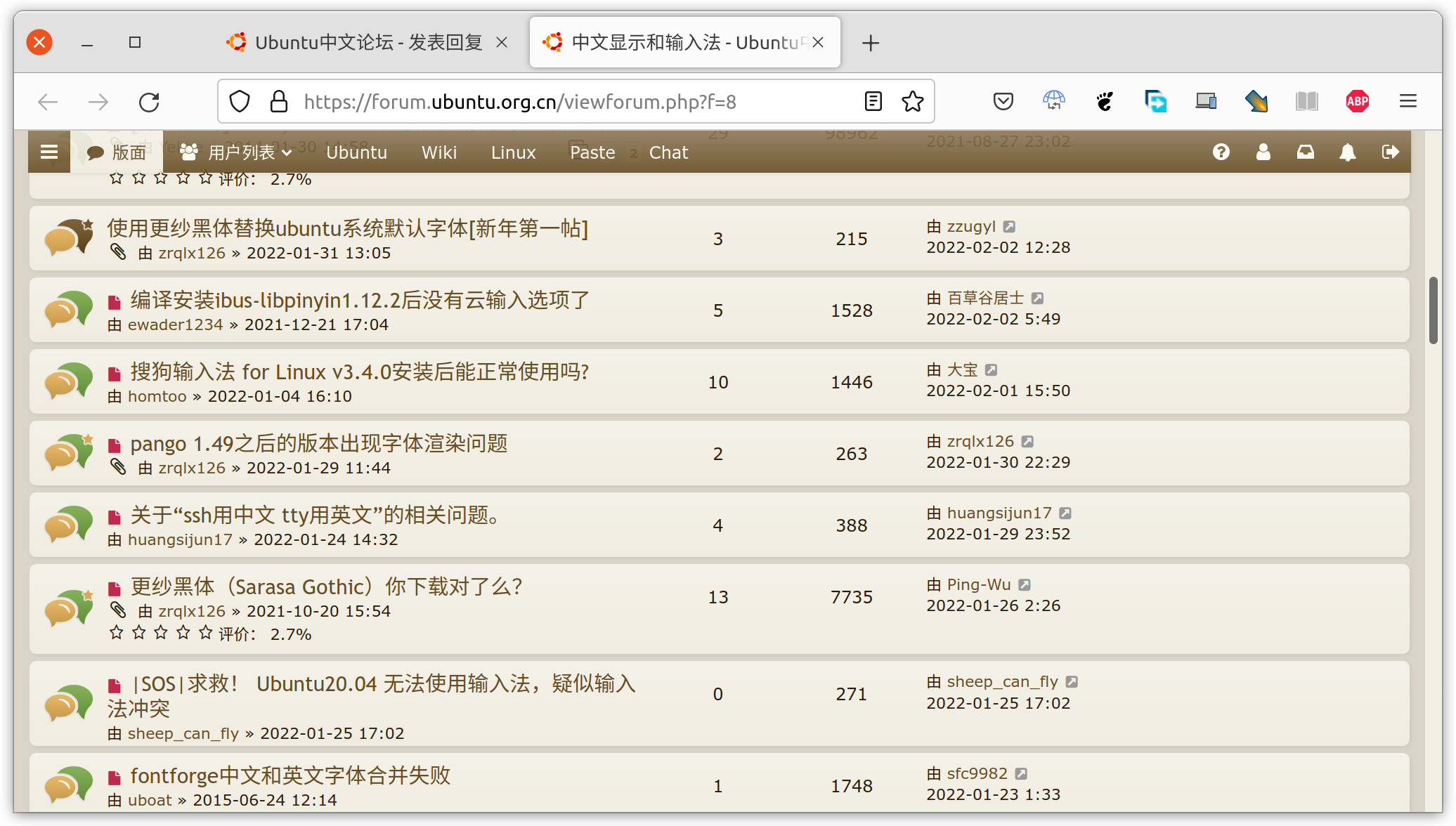Open topic pango 1.49之后的版本出现字体渲染问题
The width and height of the screenshot is (1456, 826).
click(x=319, y=444)
